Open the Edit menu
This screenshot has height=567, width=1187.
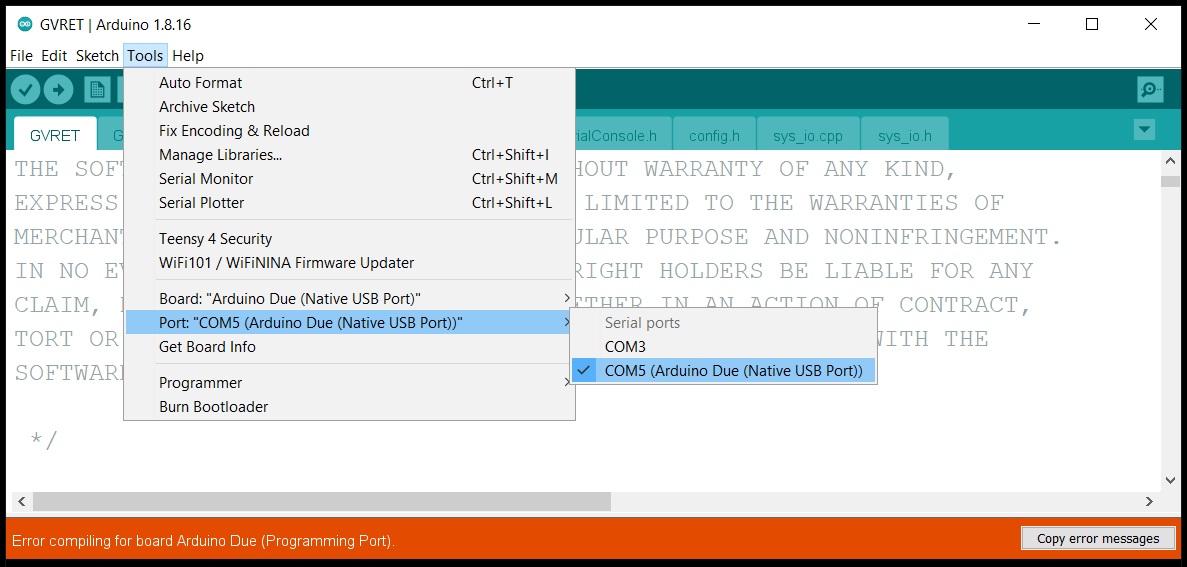[54, 55]
